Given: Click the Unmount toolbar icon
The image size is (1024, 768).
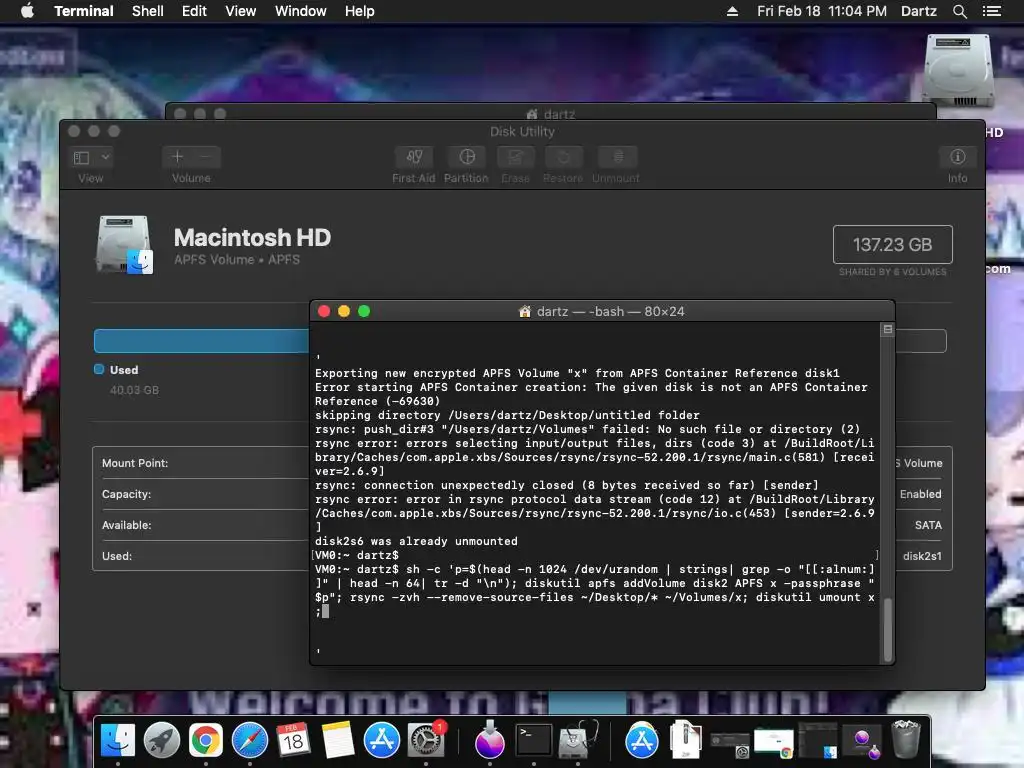Looking at the screenshot, I should 617,157.
